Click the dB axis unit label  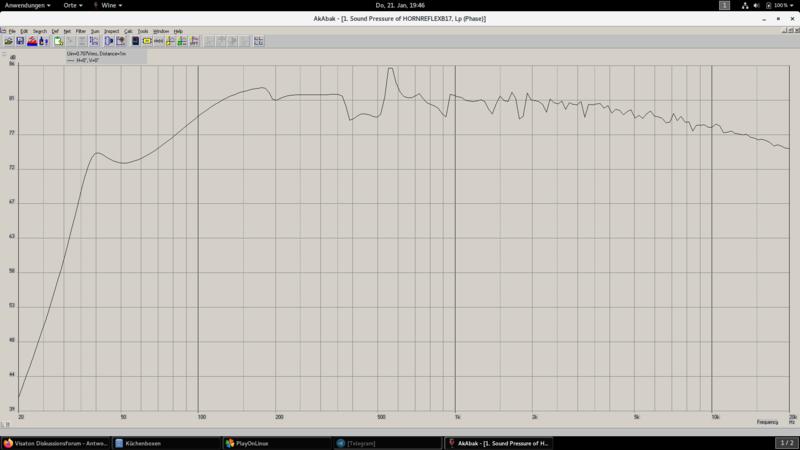[12, 57]
